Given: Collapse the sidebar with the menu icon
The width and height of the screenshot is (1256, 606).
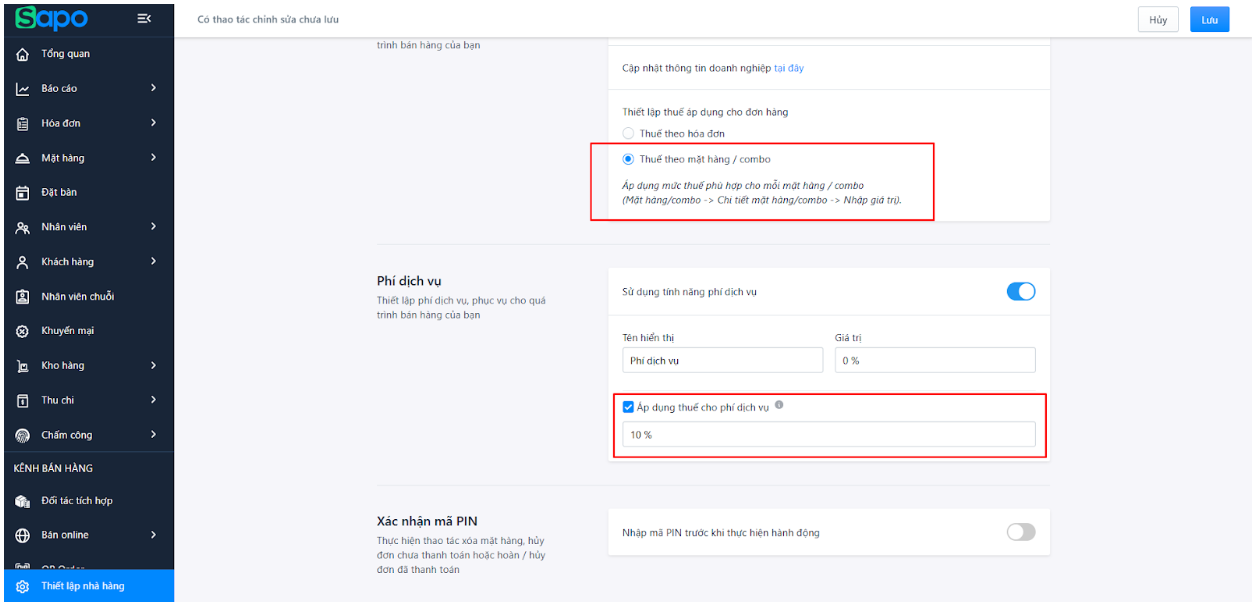Looking at the screenshot, I should (x=144, y=19).
